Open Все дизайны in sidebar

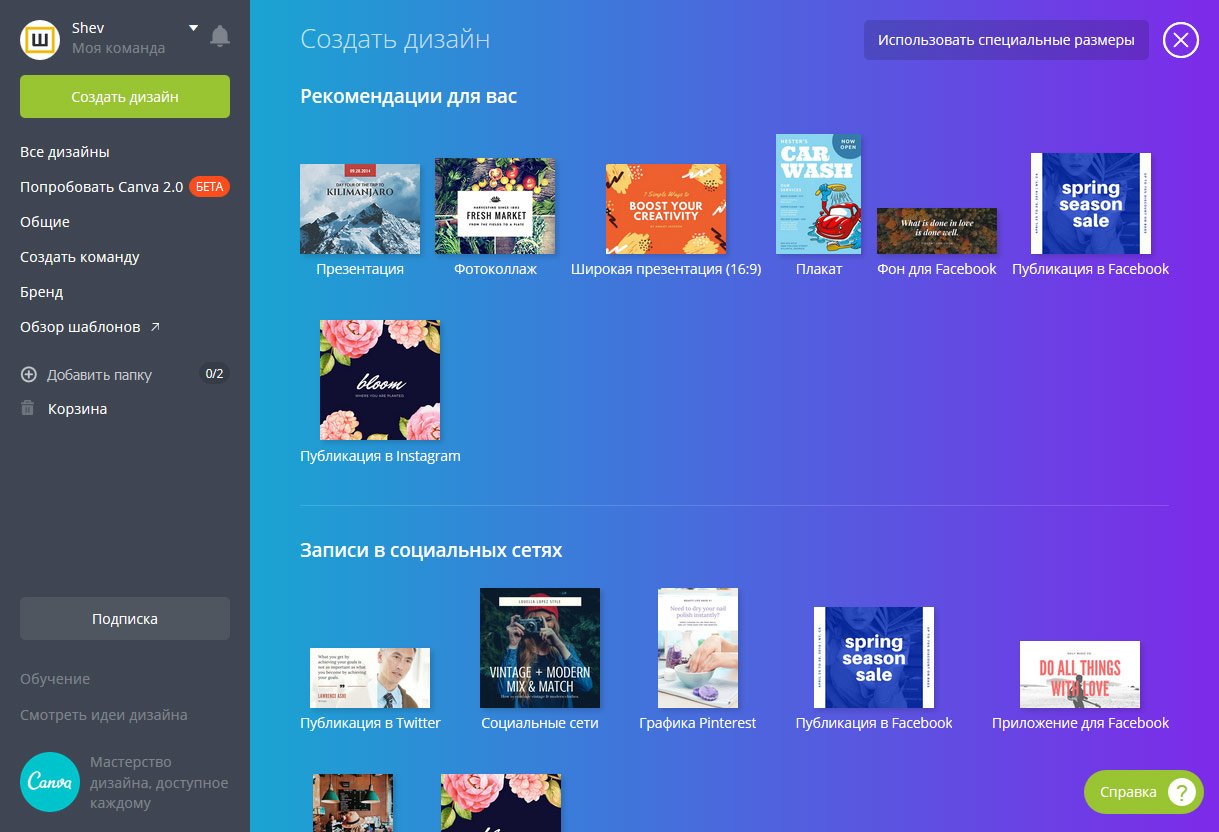pos(65,152)
